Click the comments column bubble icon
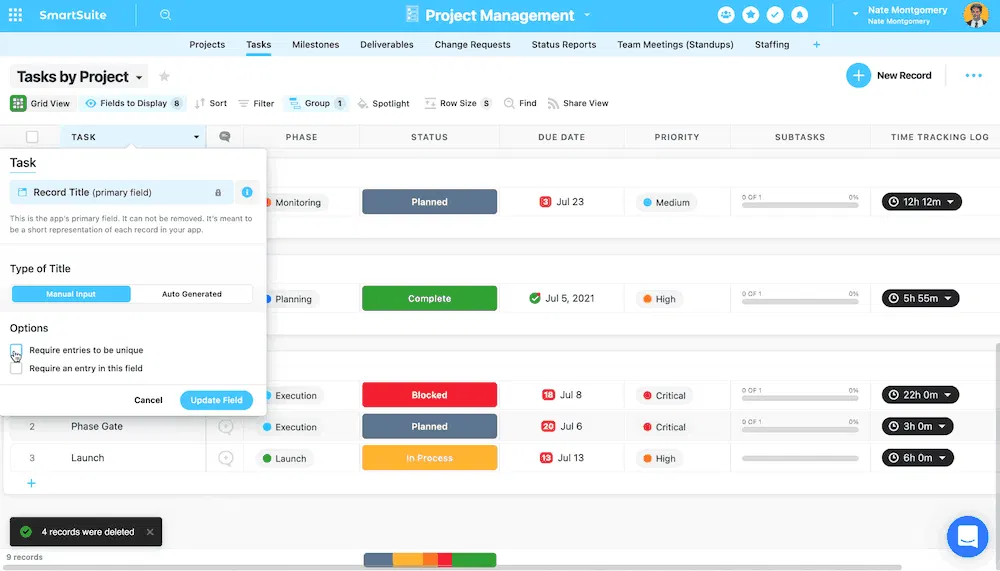The image size is (1000, 571). (x=224, y=137)
